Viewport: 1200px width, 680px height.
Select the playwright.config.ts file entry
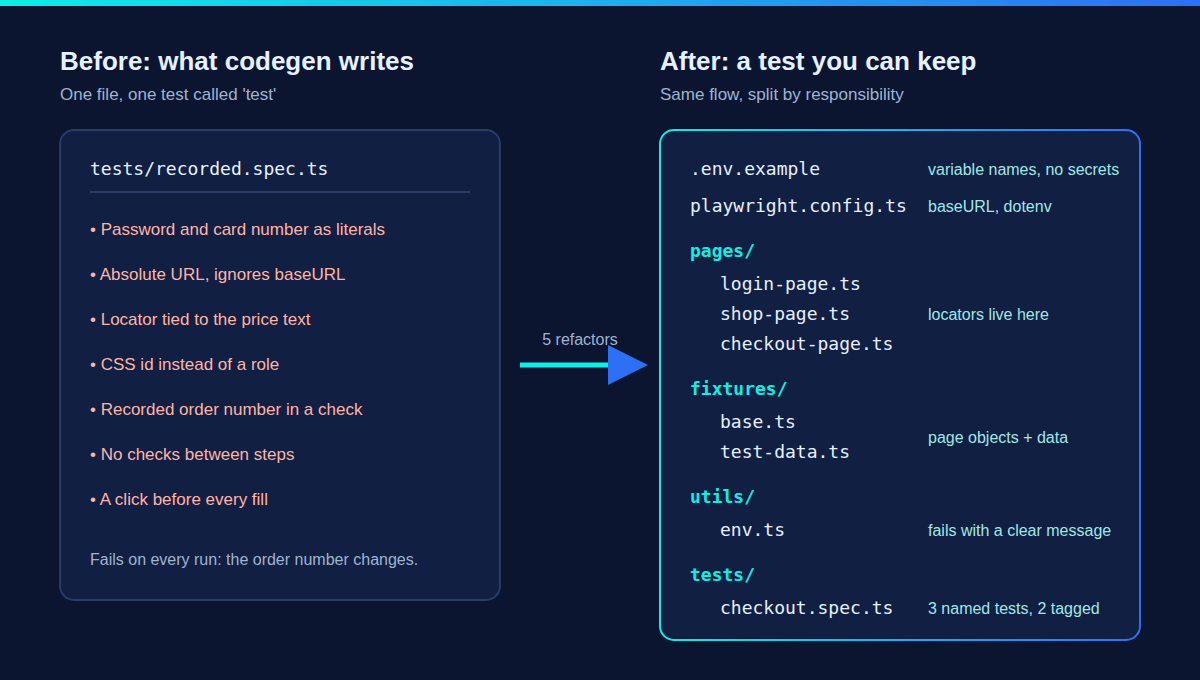(798, 206)
